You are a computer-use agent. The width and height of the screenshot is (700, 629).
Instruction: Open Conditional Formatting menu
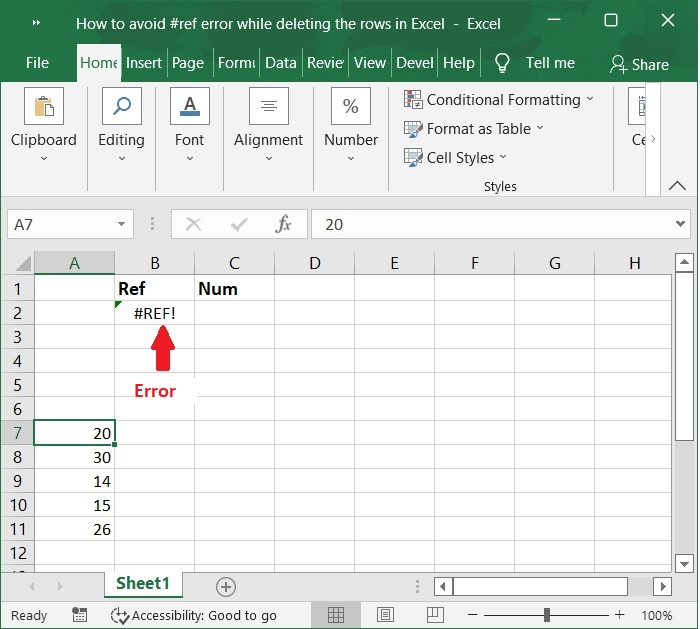[x=499, y=100]
